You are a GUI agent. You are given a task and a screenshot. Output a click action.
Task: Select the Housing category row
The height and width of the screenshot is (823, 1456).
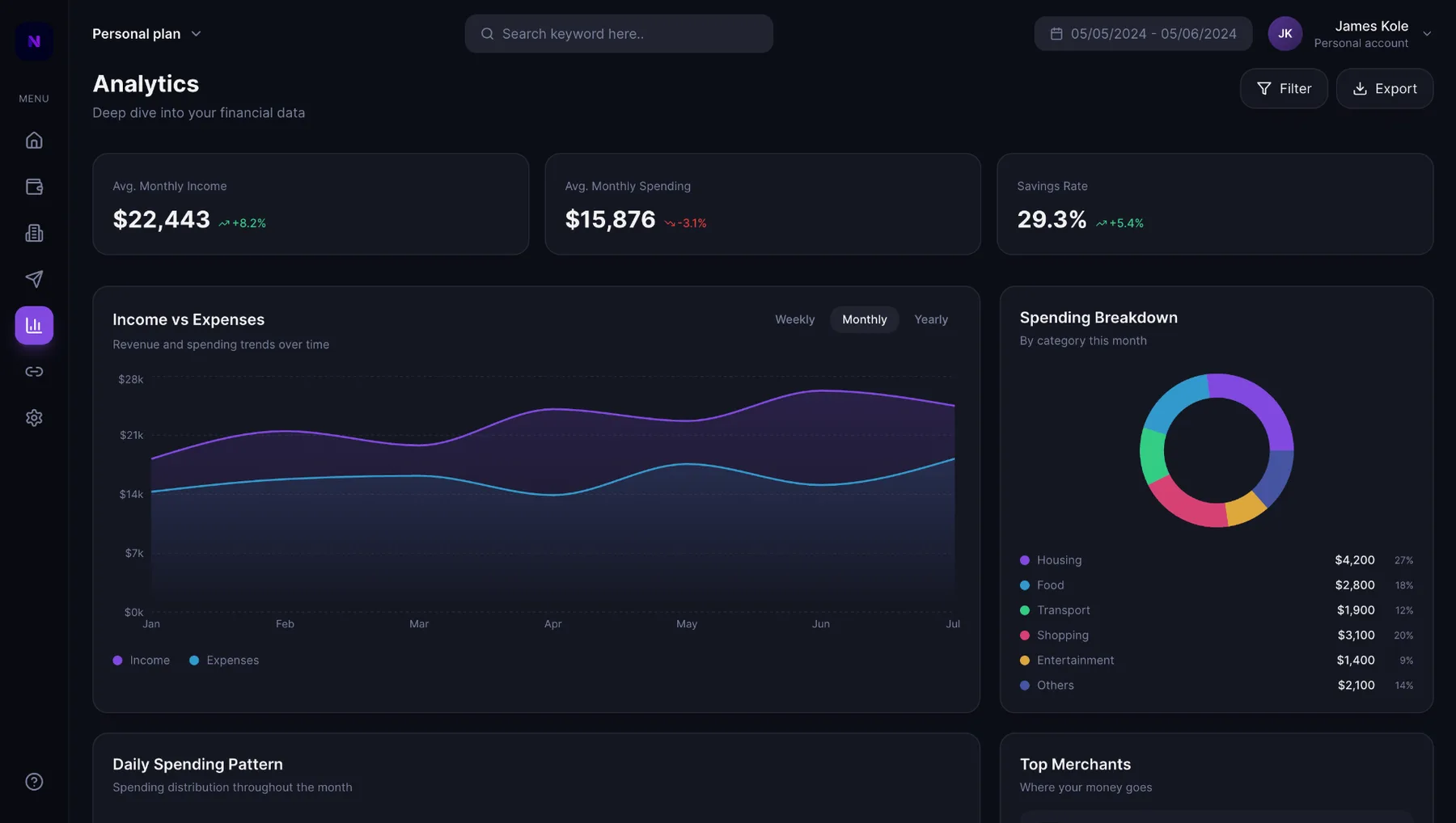coord(1216,560)
